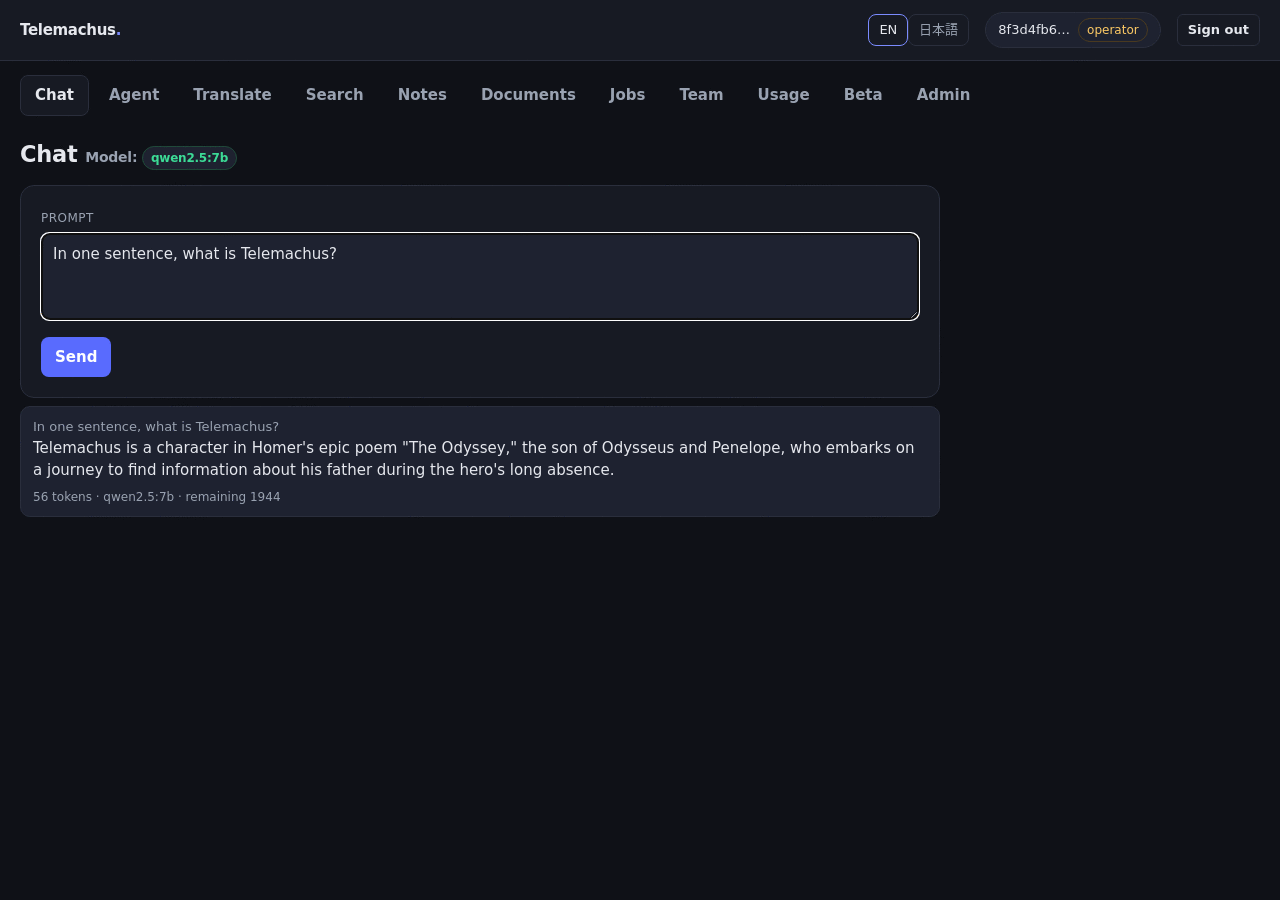This screenshot has width=1280, height=900.
Task: Click the echoed question in the response card
Action: click(x=156, y=427)
